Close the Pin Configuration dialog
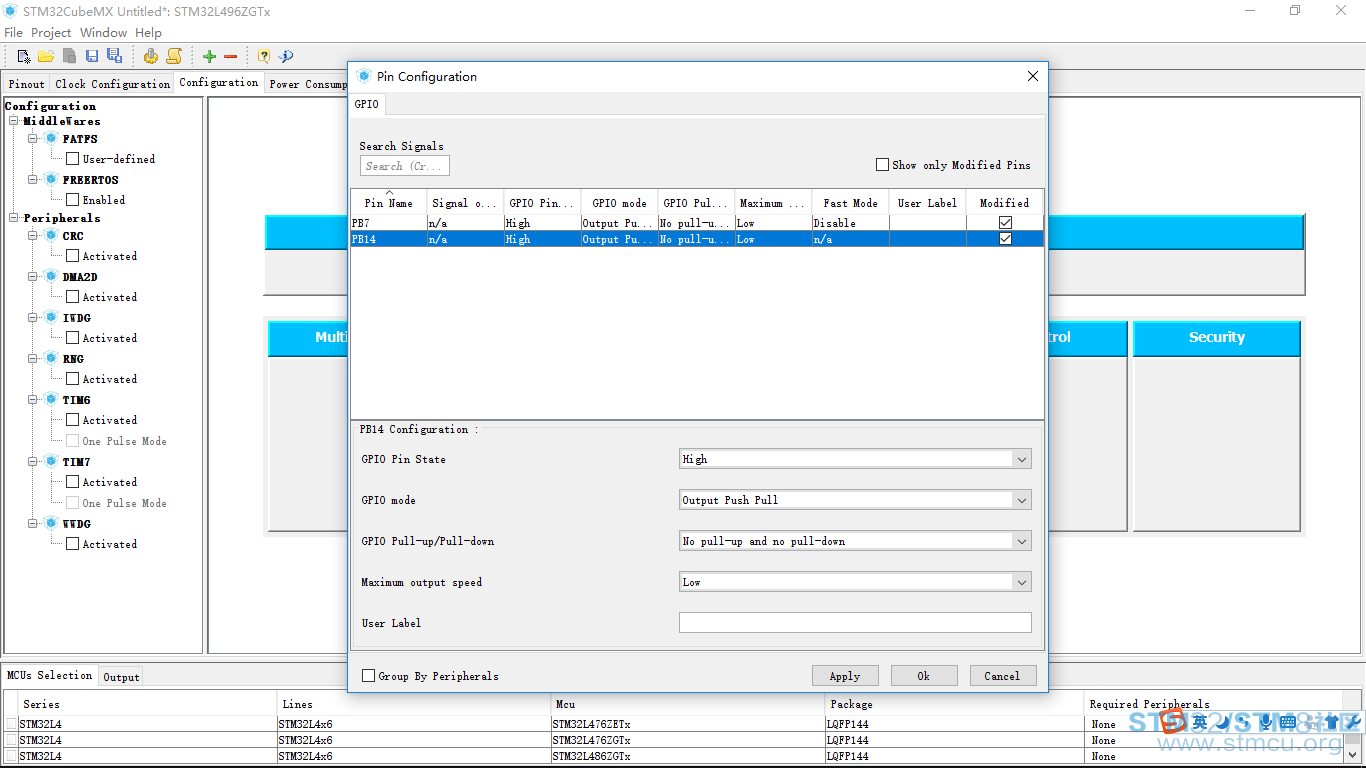 (1033, 77)
